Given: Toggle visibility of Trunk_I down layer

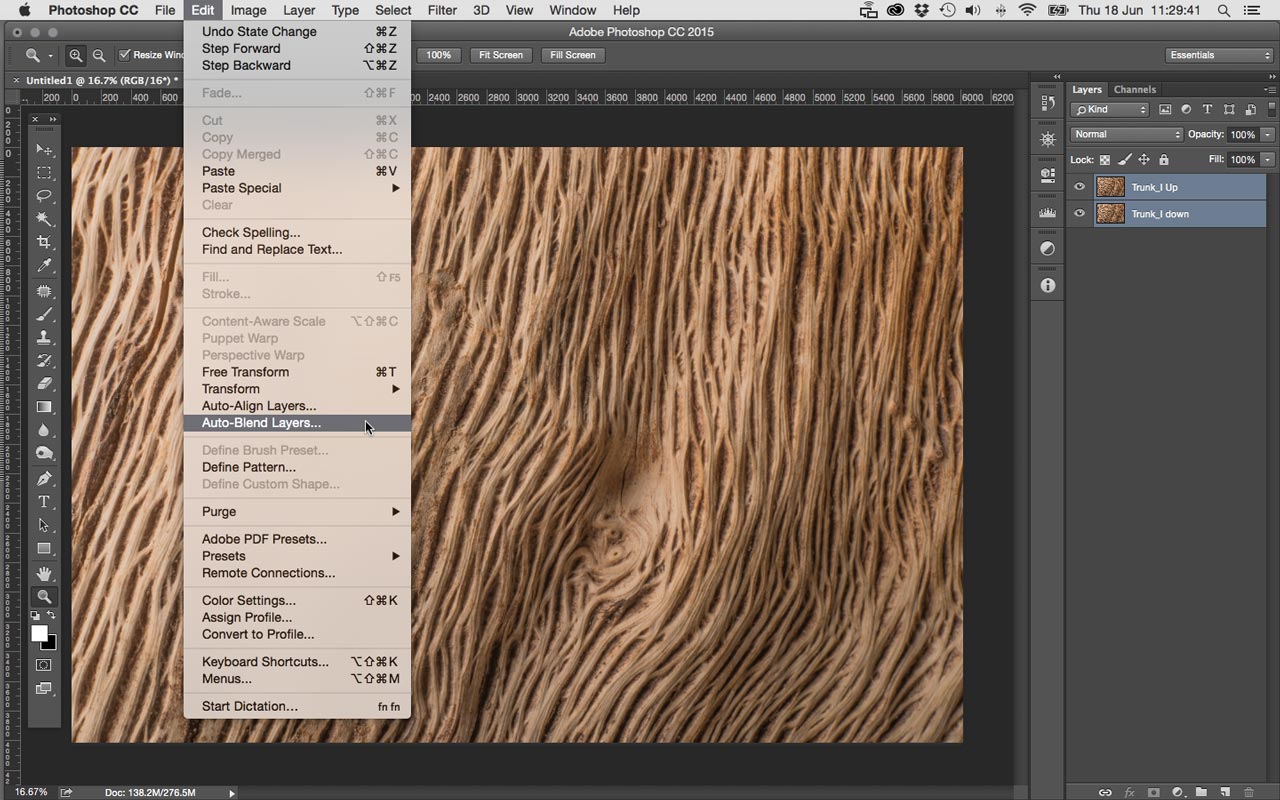Looking at the screenshot, I should [1079, 214].
